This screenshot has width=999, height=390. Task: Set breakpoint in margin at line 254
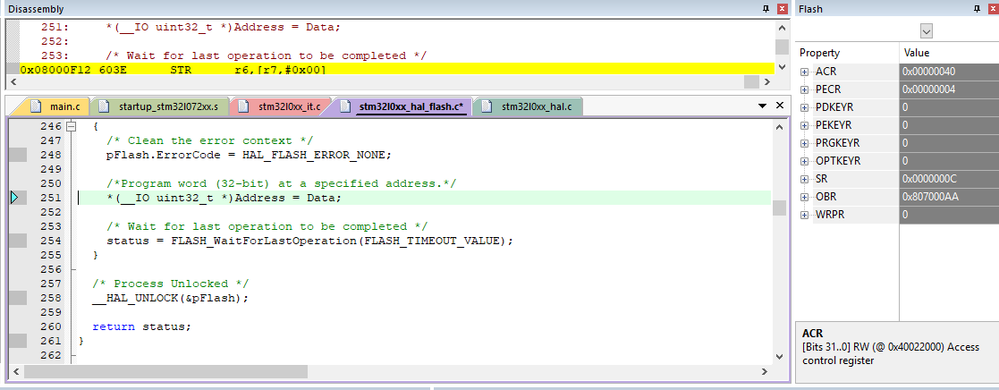(17, 241)
